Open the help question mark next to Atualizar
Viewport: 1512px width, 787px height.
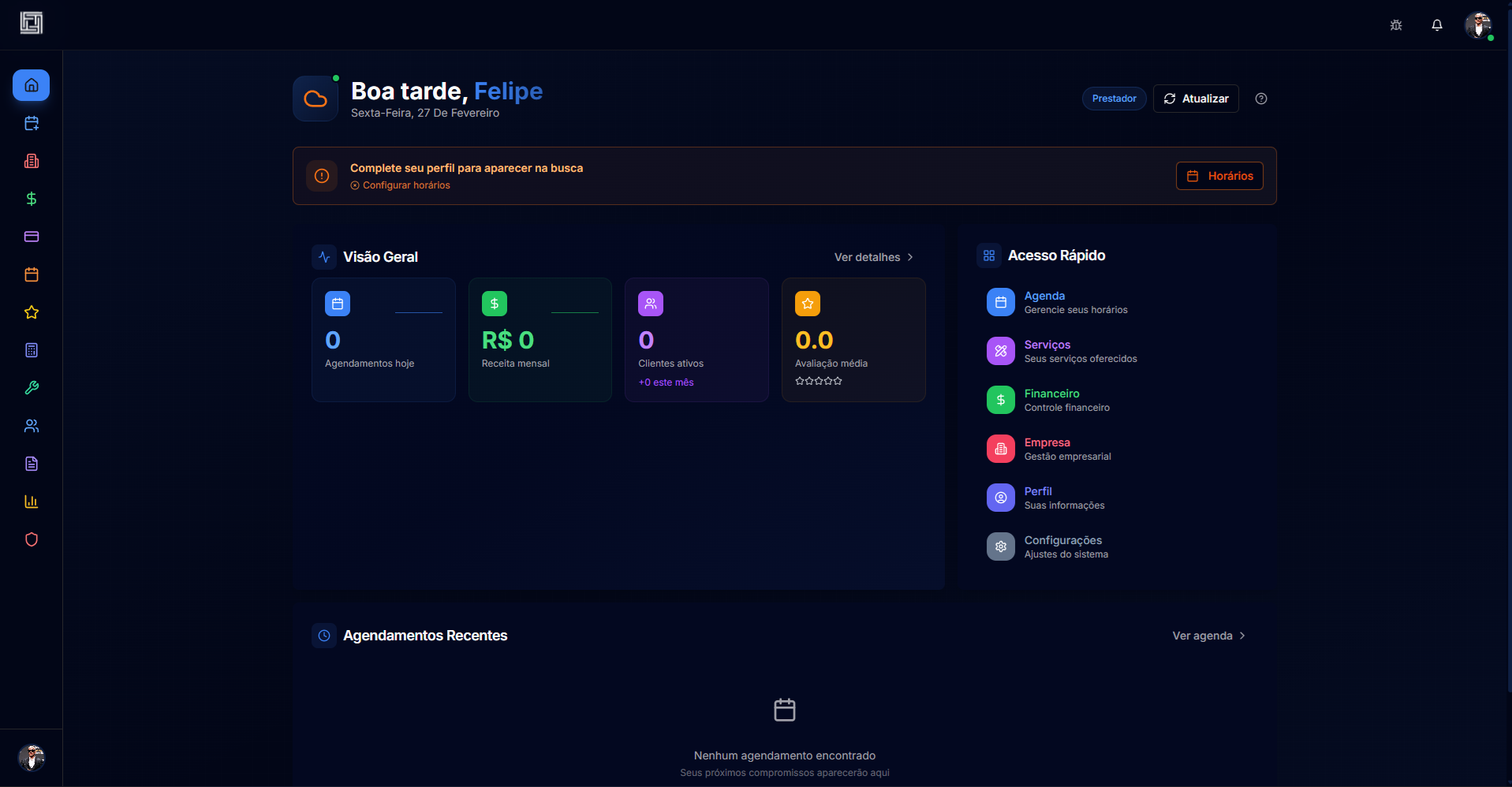[x=1260, y=98]
